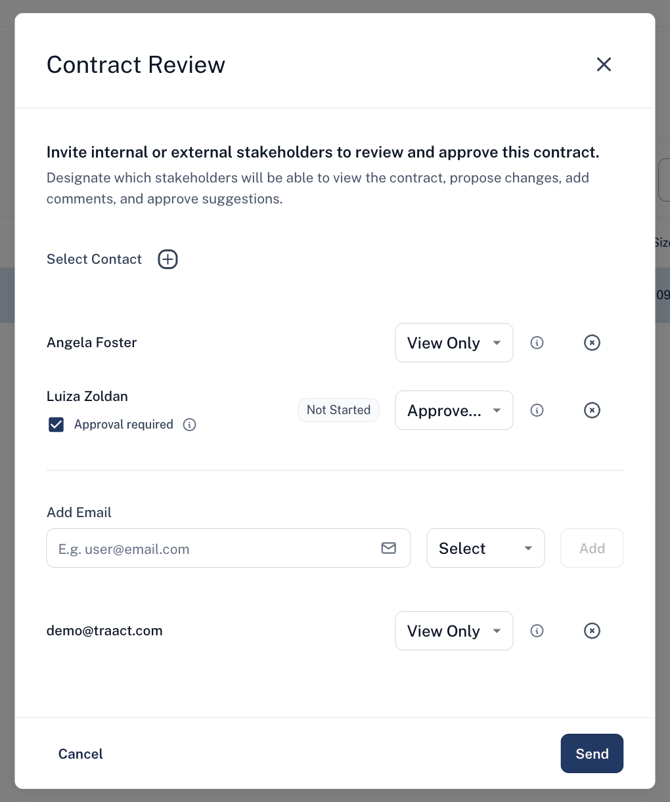Open info icon next to Luiza Zoldan's Approve dropdown
Image resolution: width=670 pixels, height=802 pixels.
pyautogui.click(x=537, y=410)
